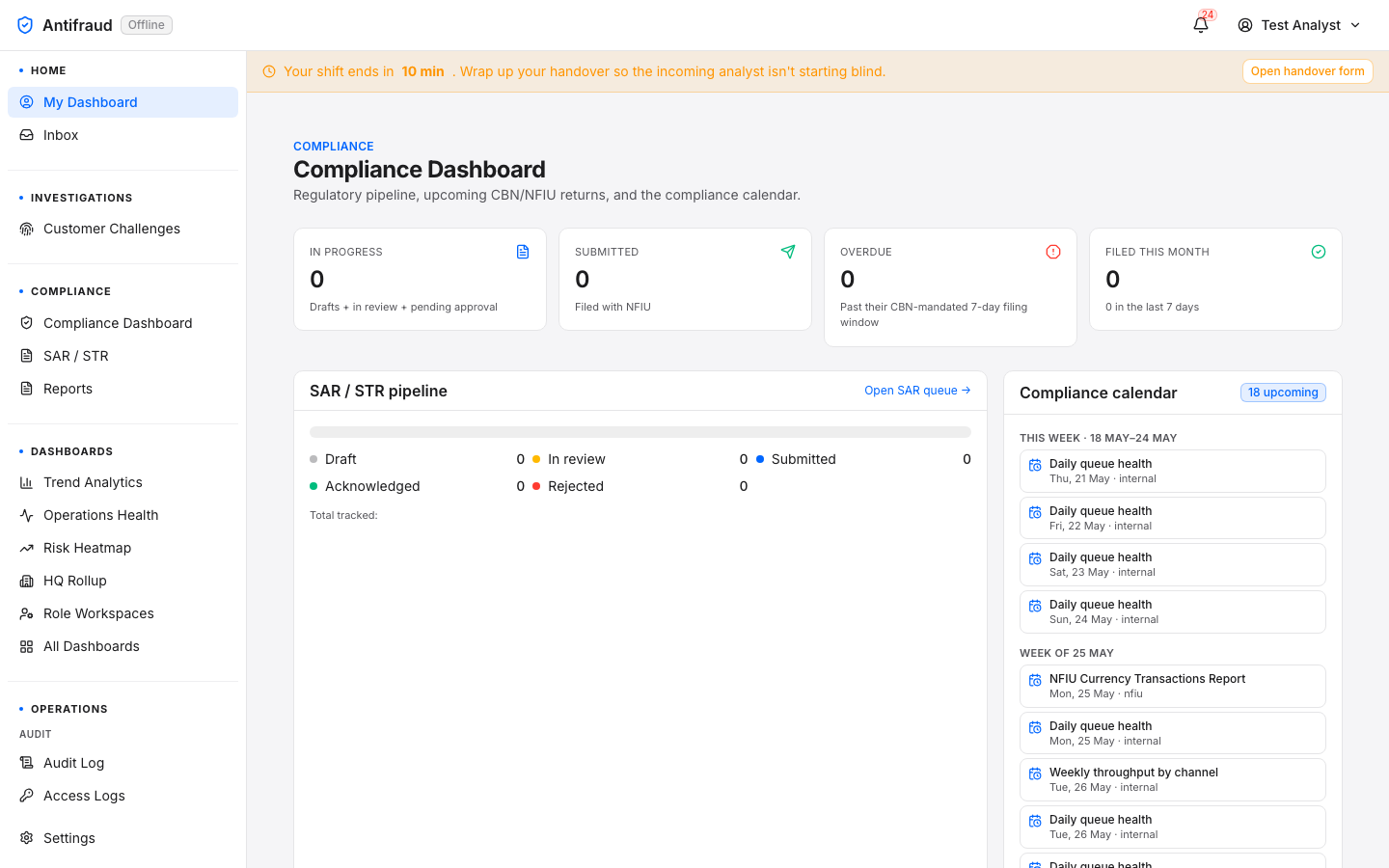Click the grid icon for All Dashboards
This screenshot has height=868, width=1389.
(27, 646)
